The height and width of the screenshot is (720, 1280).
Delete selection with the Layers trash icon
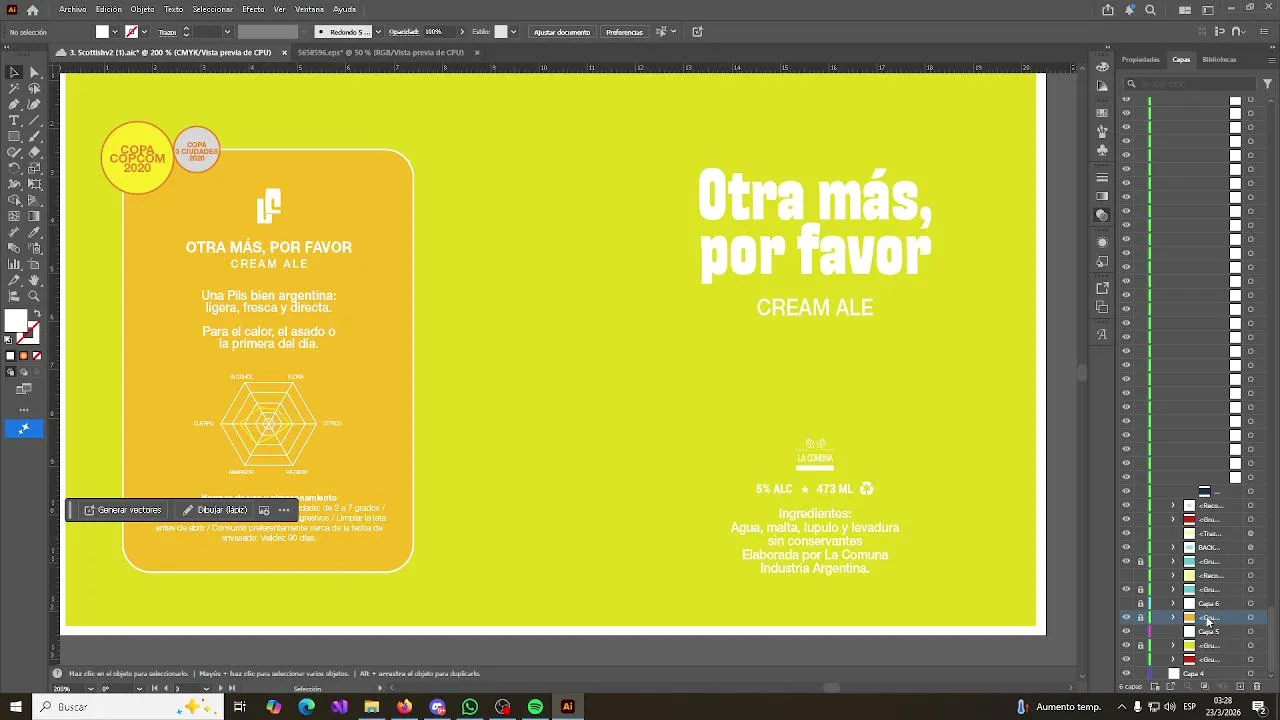click(1257, 687)
